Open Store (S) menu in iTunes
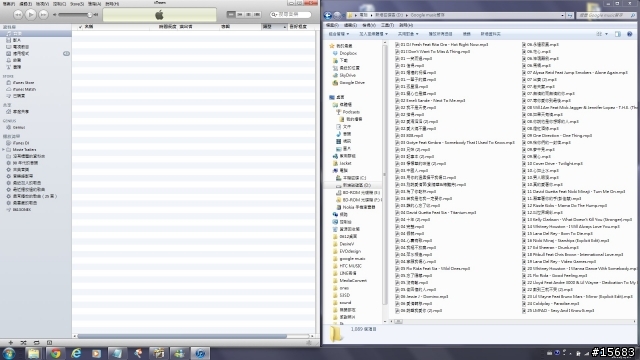 pos(77,4)
